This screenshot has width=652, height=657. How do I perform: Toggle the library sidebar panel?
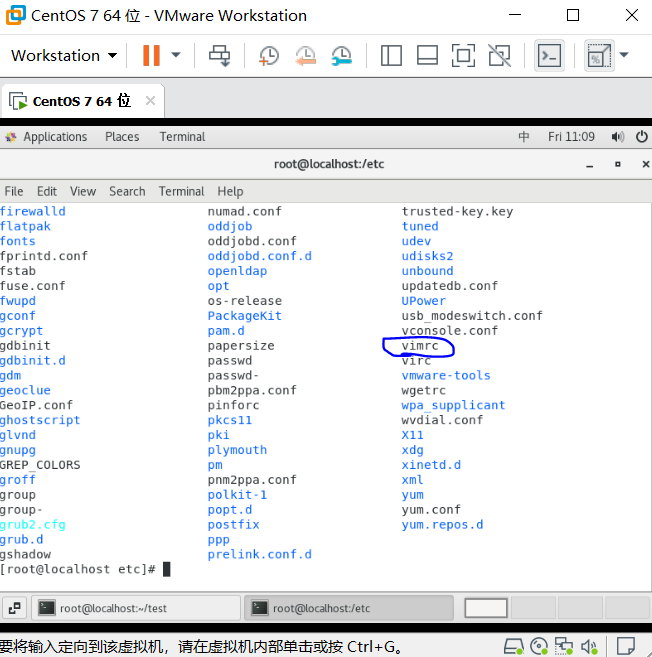[x=391, y=56]
